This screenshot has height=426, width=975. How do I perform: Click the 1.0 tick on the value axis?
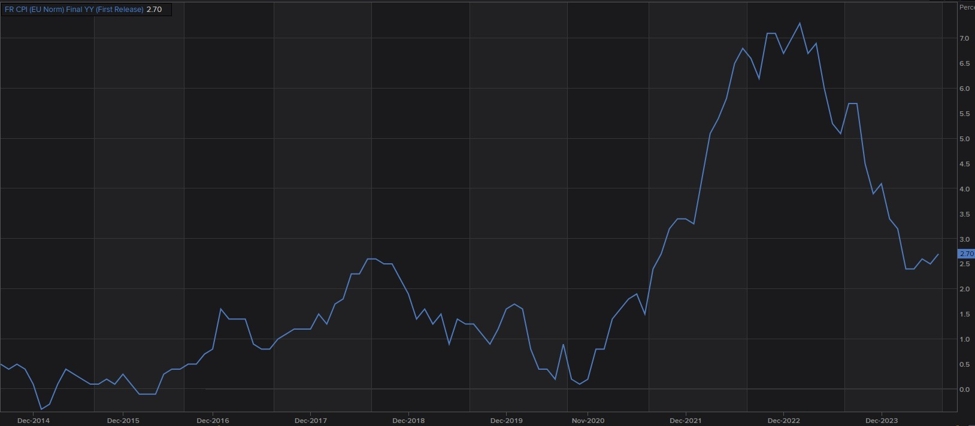[x=964, y=339]
